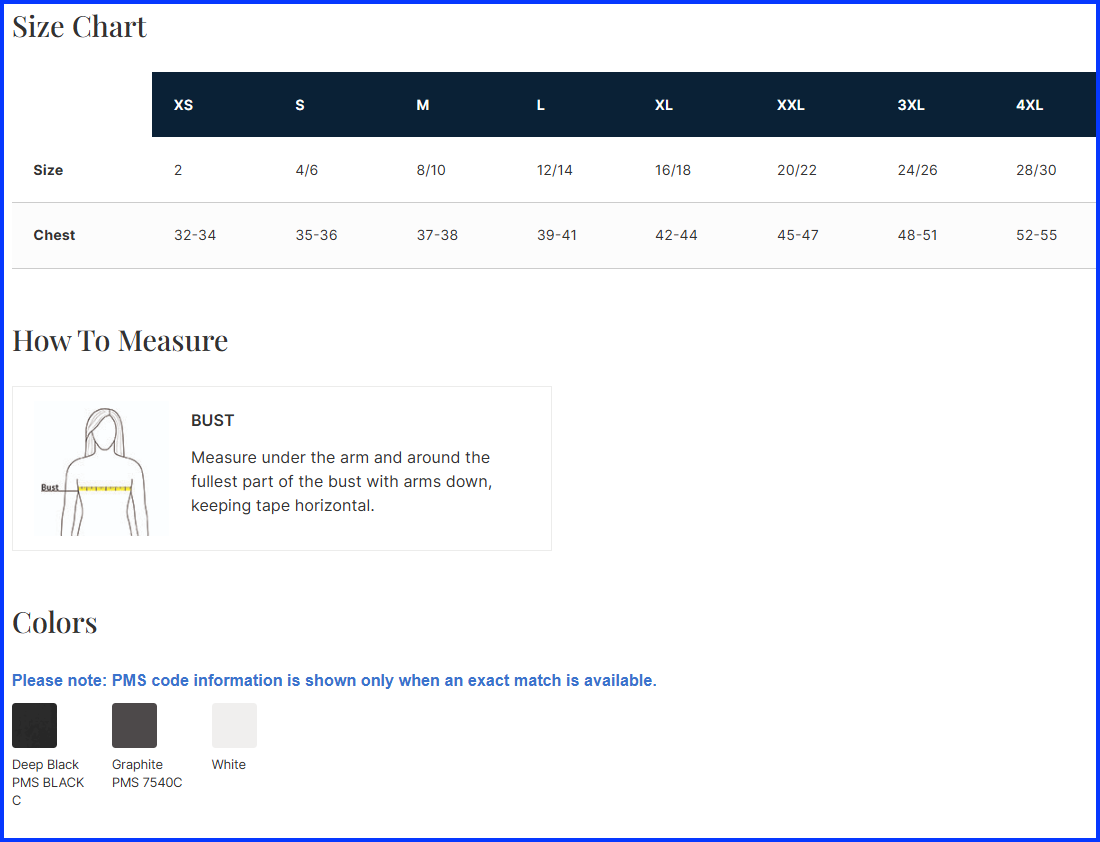Click the XS column header

183,105
